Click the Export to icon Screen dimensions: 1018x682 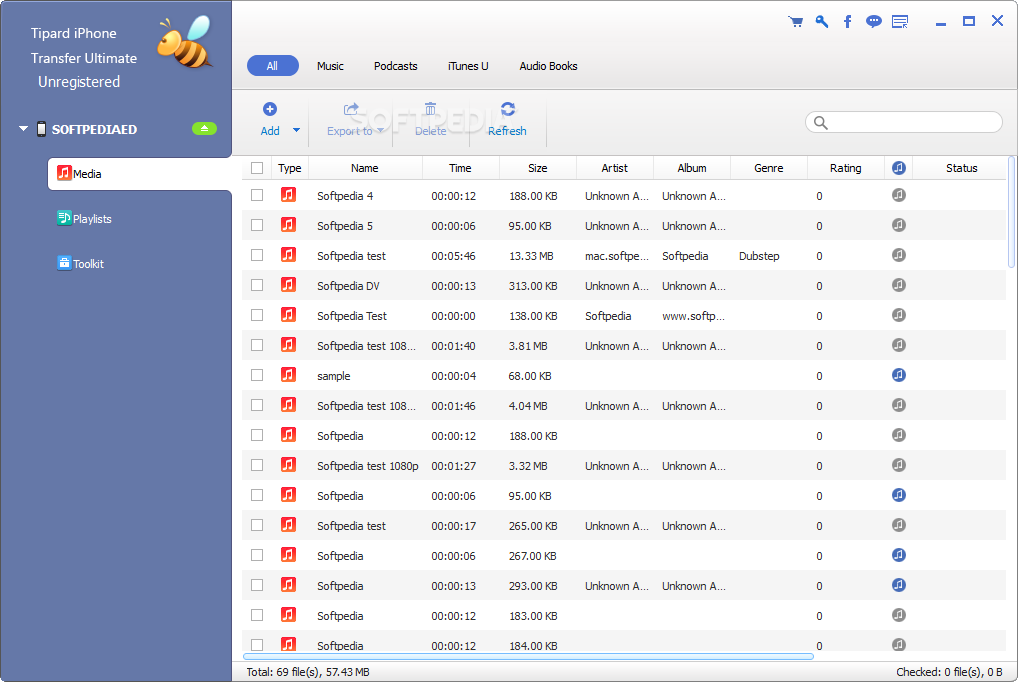click(x=351, y=109)
